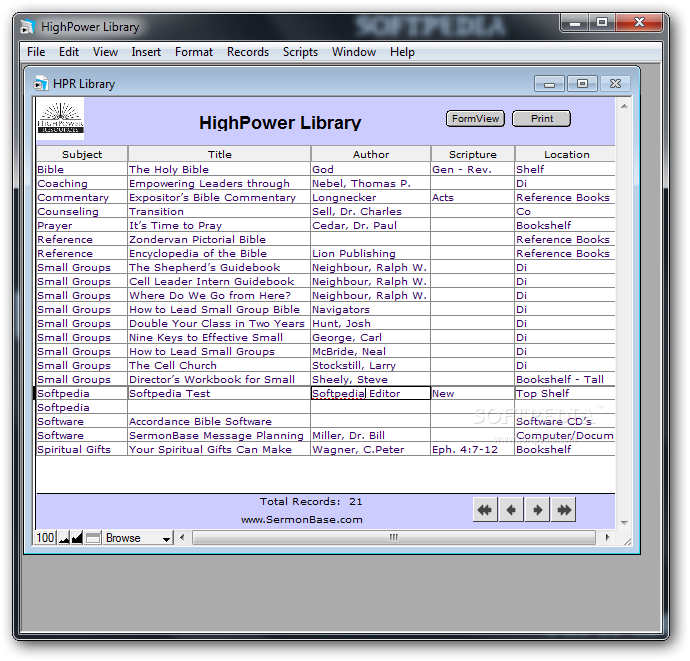Click the horizontal scrollbar thumb
This screenshot has width=690, height=661.
tap(394, 537)
